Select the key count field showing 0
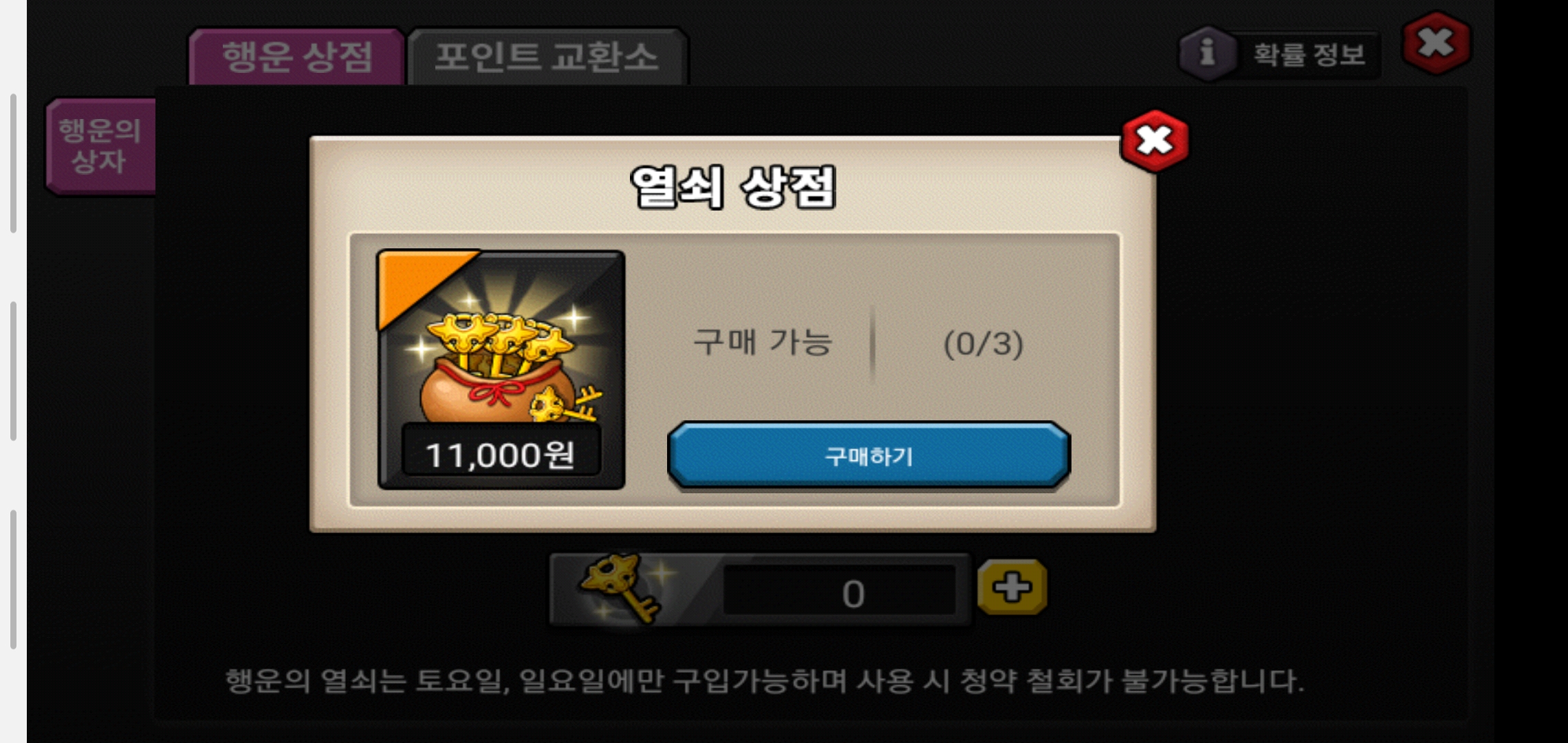 (840, 592)
